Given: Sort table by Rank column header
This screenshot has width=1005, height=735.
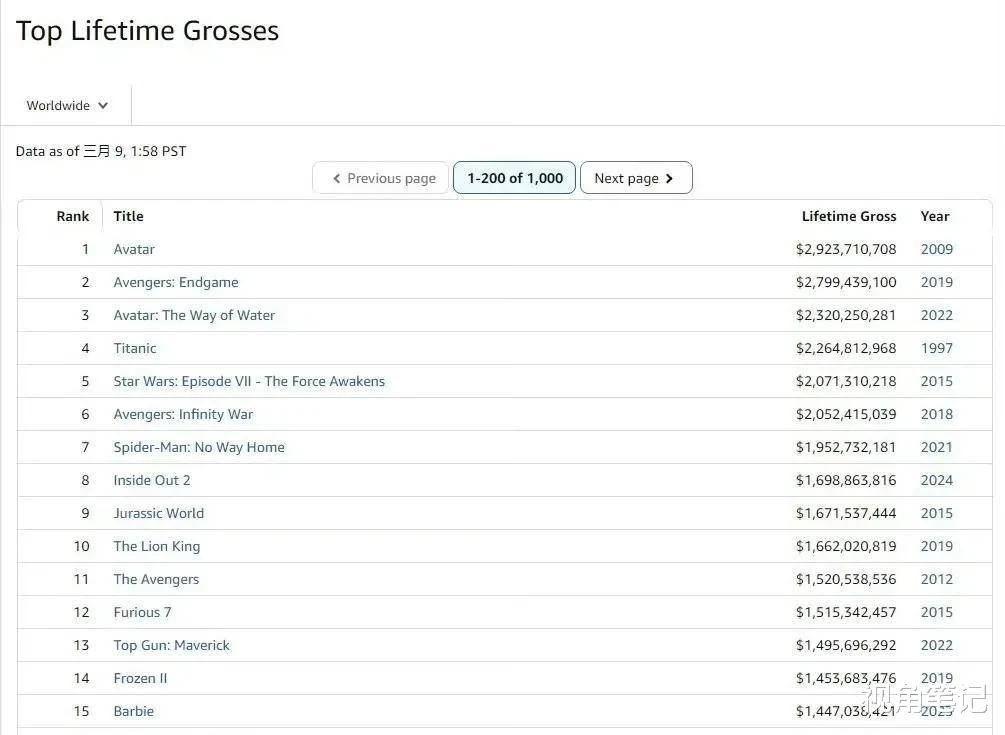Looking at the screenshot, I should coord(72,217).
